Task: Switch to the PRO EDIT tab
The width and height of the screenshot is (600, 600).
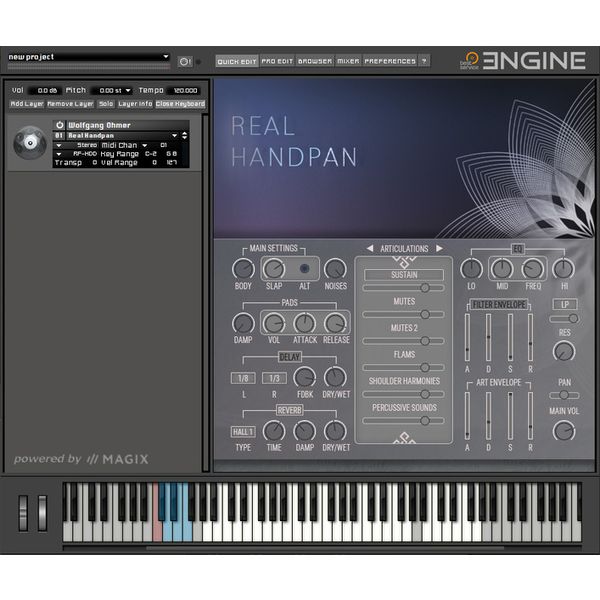Action: (x=277, y=61)
